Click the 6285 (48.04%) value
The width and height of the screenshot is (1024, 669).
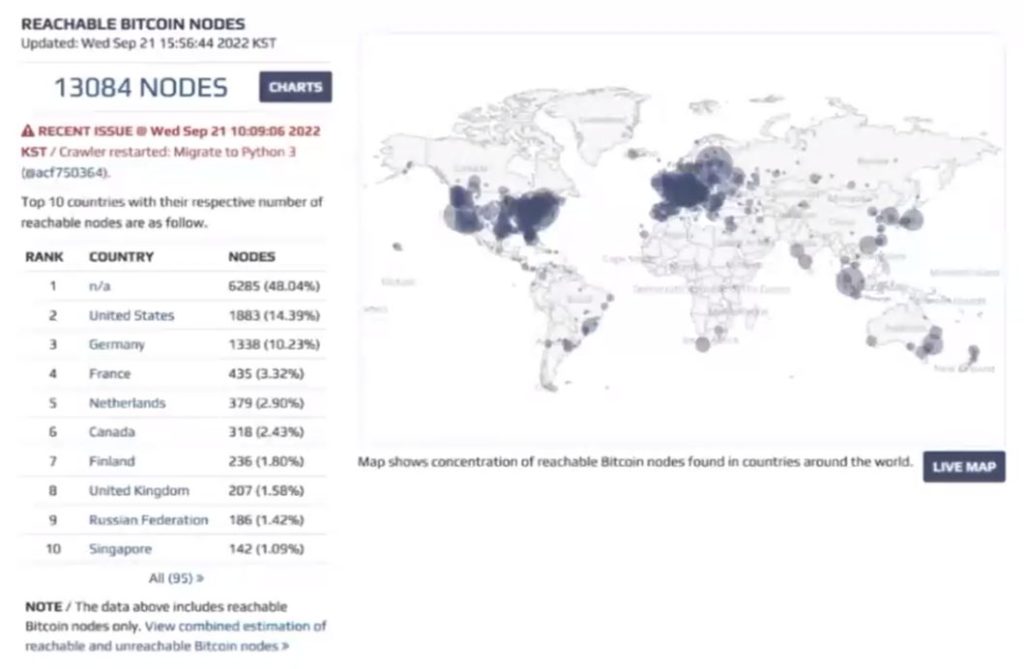(274, 286)
